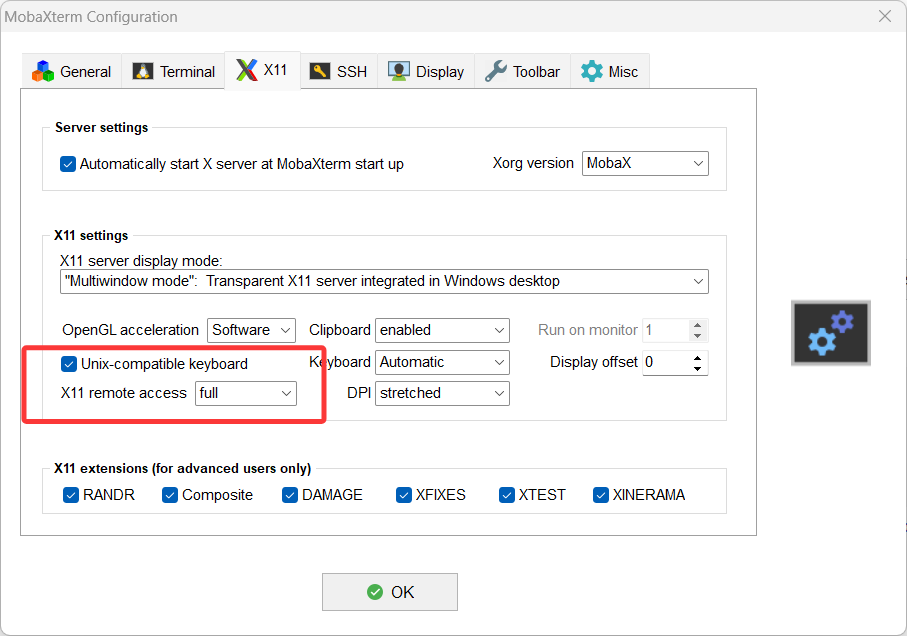Click the X11 tab X logo icon
907x636 pixels.
(246, 70)
